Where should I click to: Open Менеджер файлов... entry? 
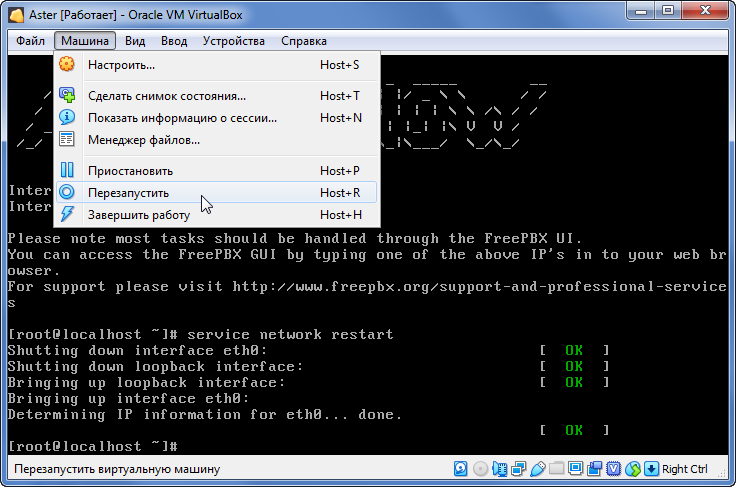216,140
